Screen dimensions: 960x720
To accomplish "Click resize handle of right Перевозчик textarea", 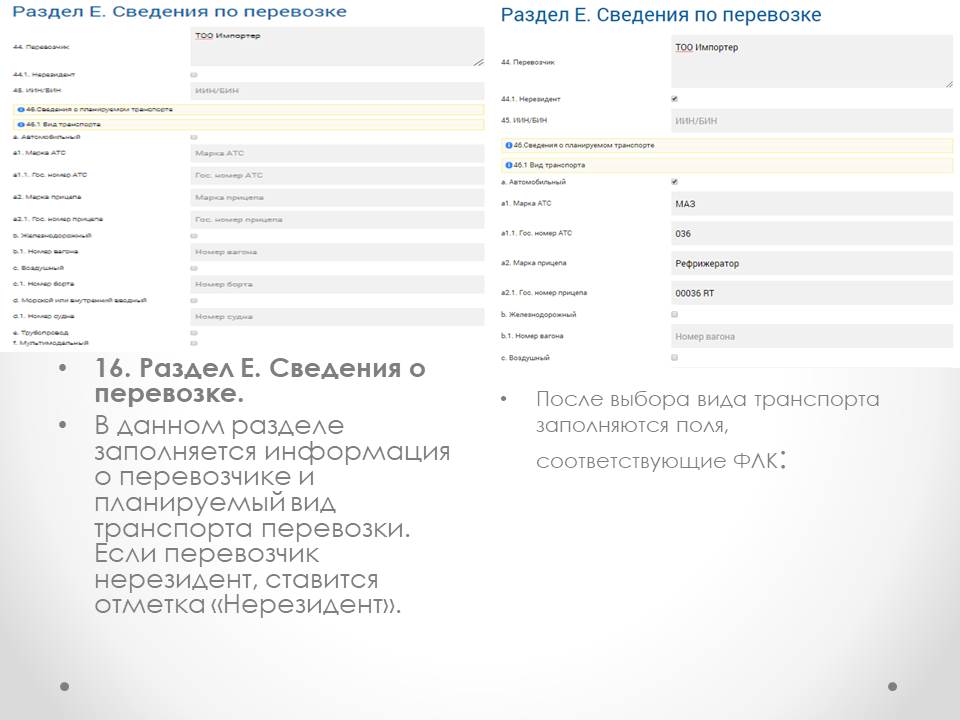I will 949,84.
